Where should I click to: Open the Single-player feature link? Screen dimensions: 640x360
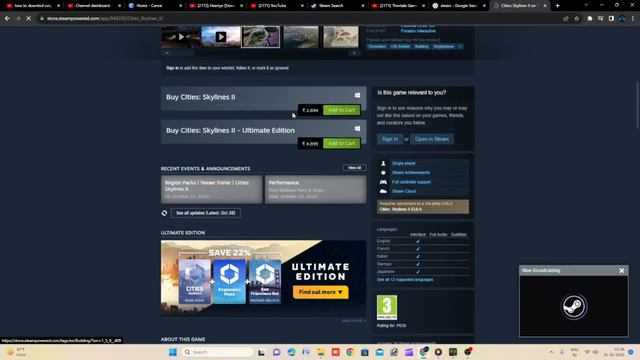[404, 163]
